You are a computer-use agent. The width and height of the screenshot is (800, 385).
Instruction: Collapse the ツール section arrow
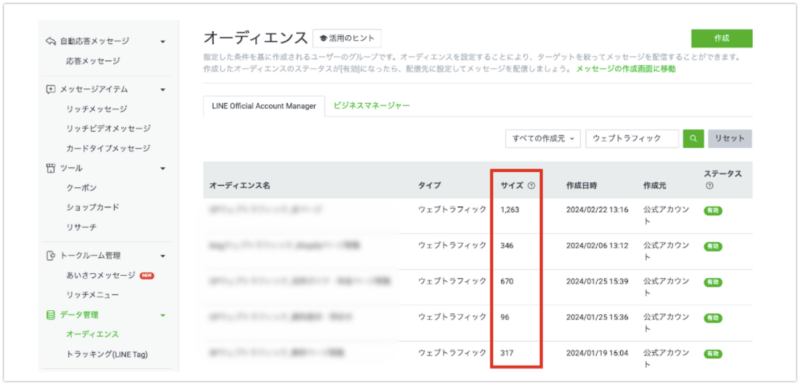click(163, 168)
